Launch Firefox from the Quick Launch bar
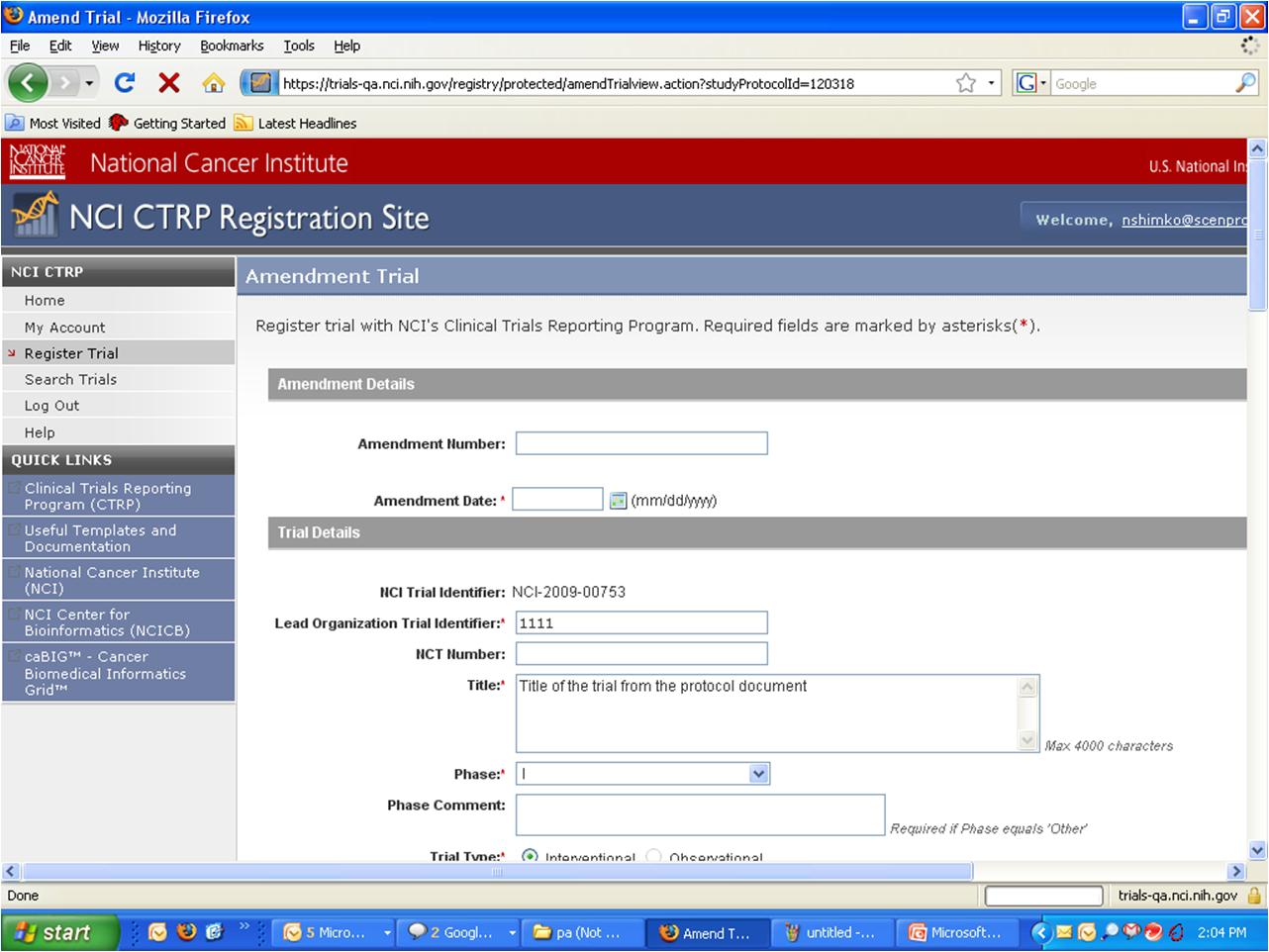Screen dimensions: 1269x952 186,932
